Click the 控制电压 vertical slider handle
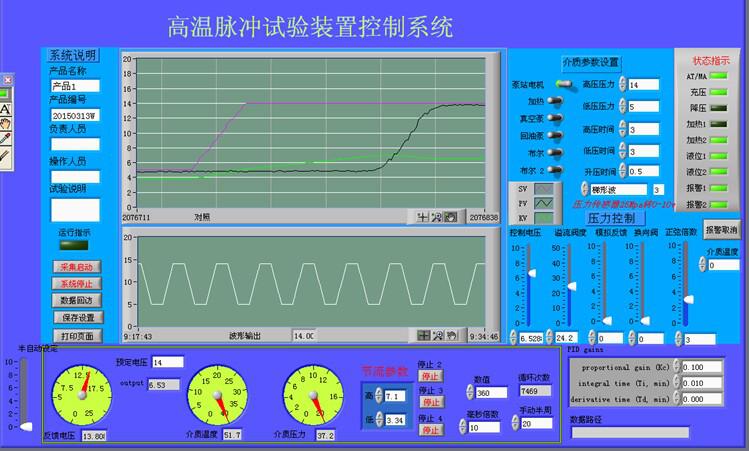Viewport: 749px width, 451px height. 530,273
